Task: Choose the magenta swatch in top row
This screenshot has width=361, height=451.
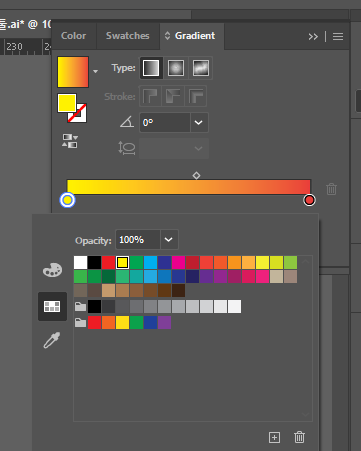Action: click(178, 263)
